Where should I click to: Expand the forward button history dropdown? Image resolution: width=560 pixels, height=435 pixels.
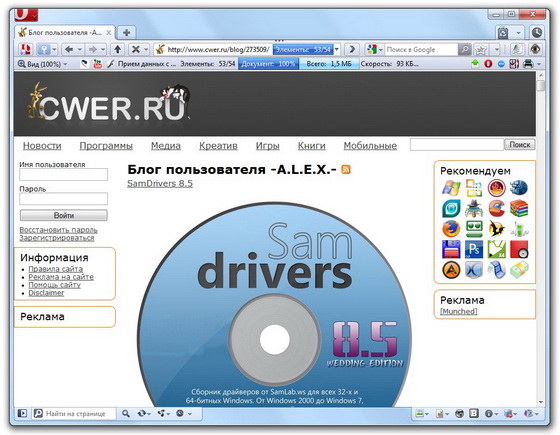point(103,49)
